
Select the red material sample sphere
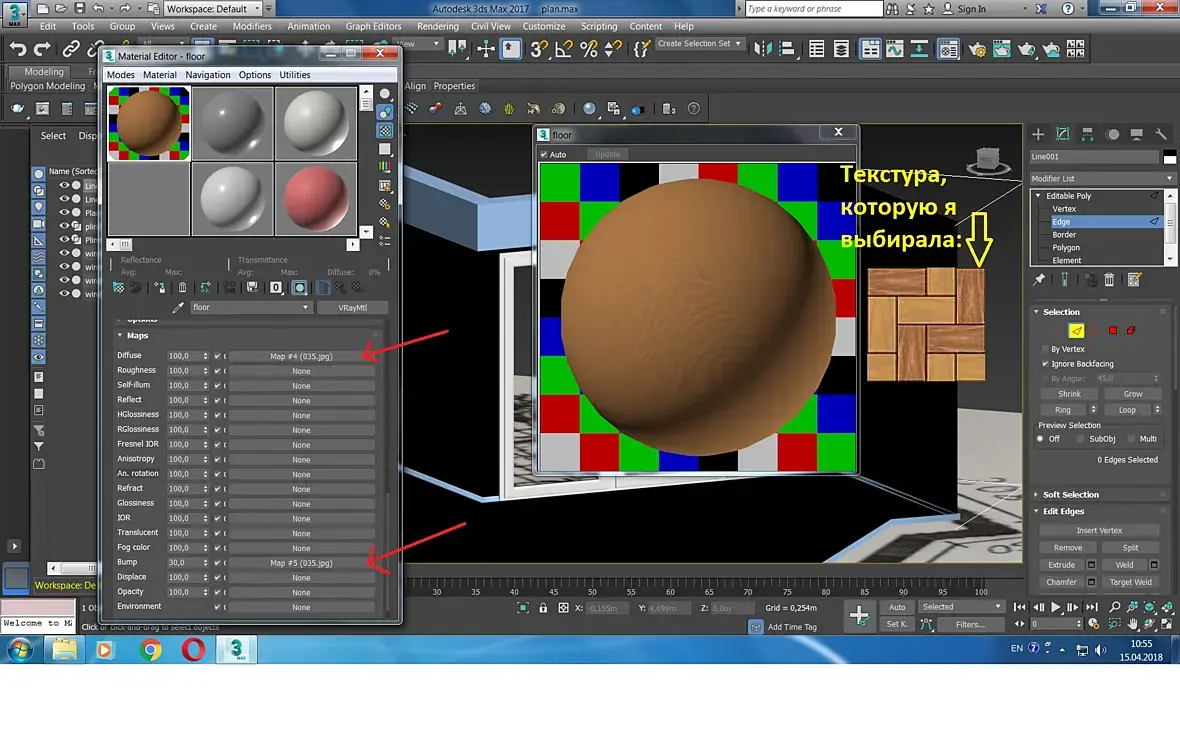point(315,197)
